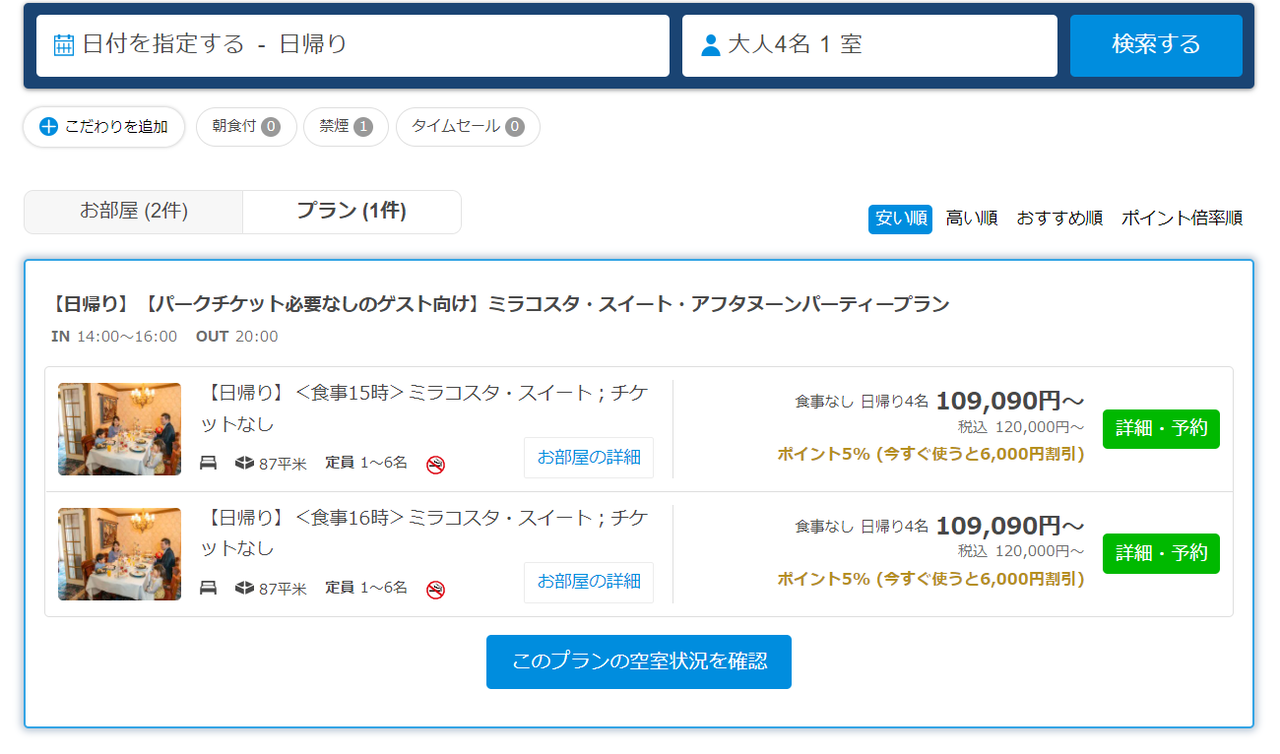Click このプランの空室状況を確認 button
Viewport: 1280px width, 754px height.
[x=639, y=662]
